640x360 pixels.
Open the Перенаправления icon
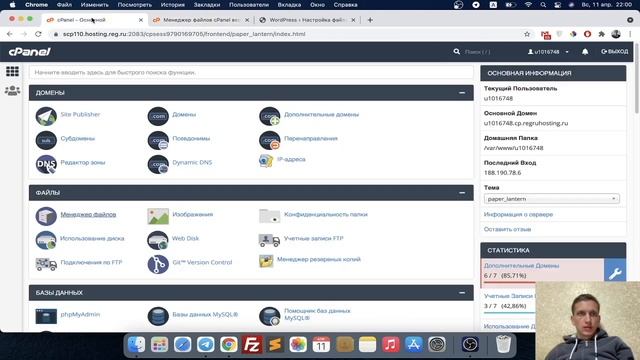click(269, 140)
